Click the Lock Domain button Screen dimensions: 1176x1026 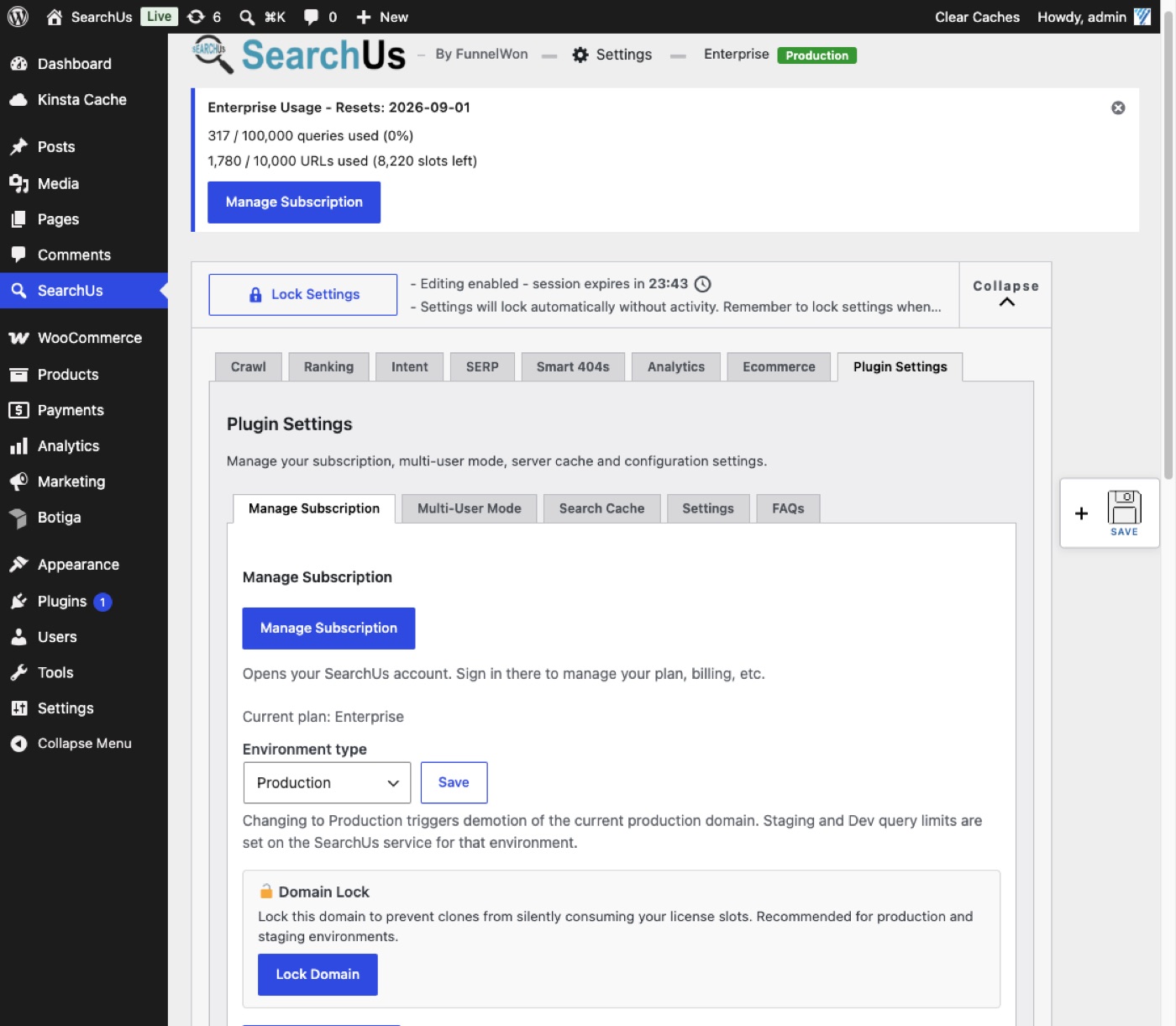pyautogui.click(x=318, y=975)
